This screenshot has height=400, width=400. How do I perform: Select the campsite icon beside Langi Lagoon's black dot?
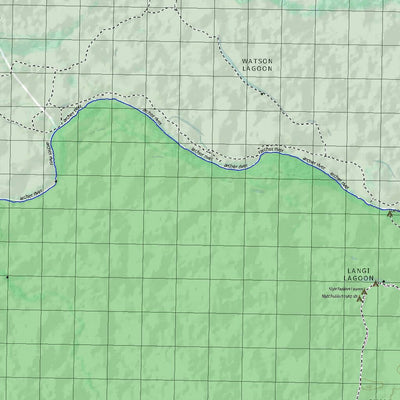coord(376,284)
